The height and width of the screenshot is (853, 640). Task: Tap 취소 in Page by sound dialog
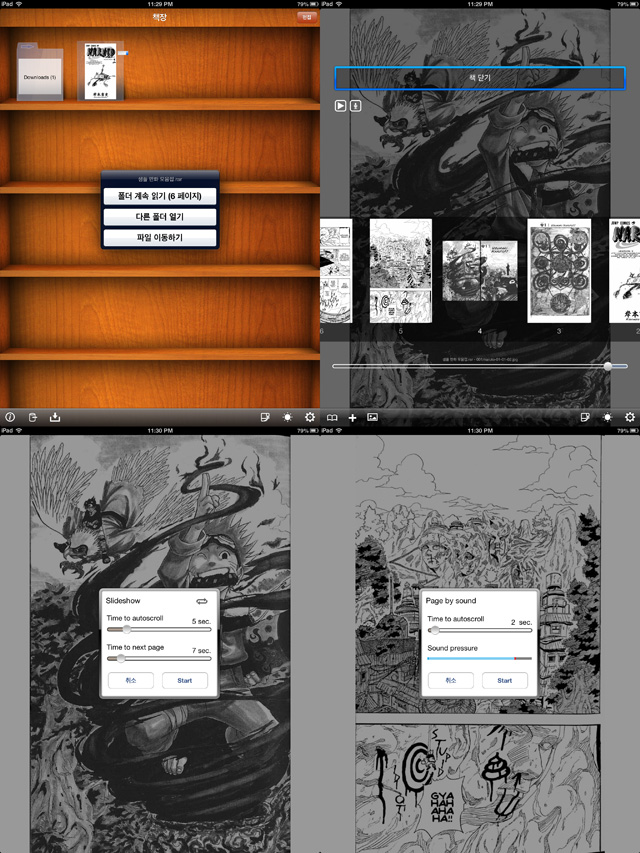(451, 681)
